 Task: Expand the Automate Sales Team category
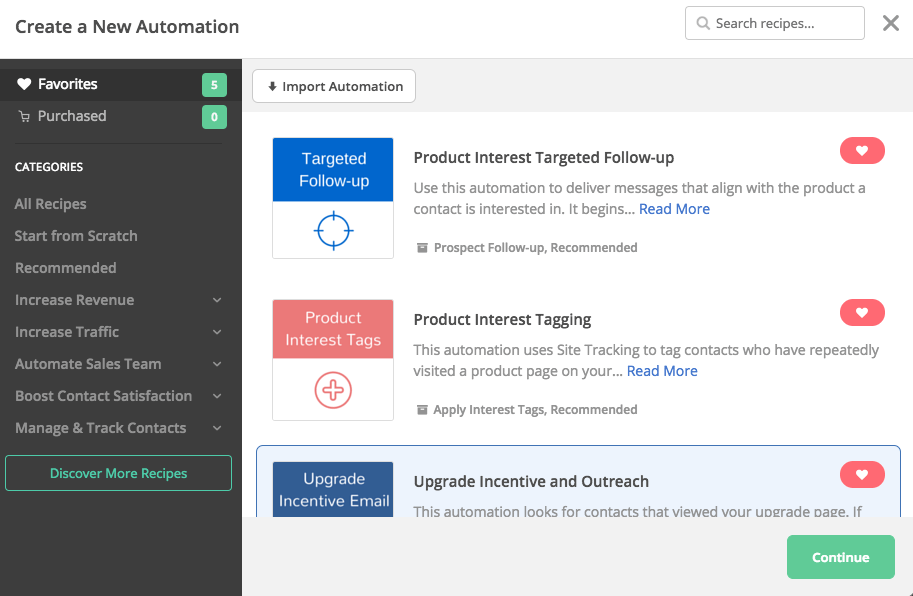point(217,364)
